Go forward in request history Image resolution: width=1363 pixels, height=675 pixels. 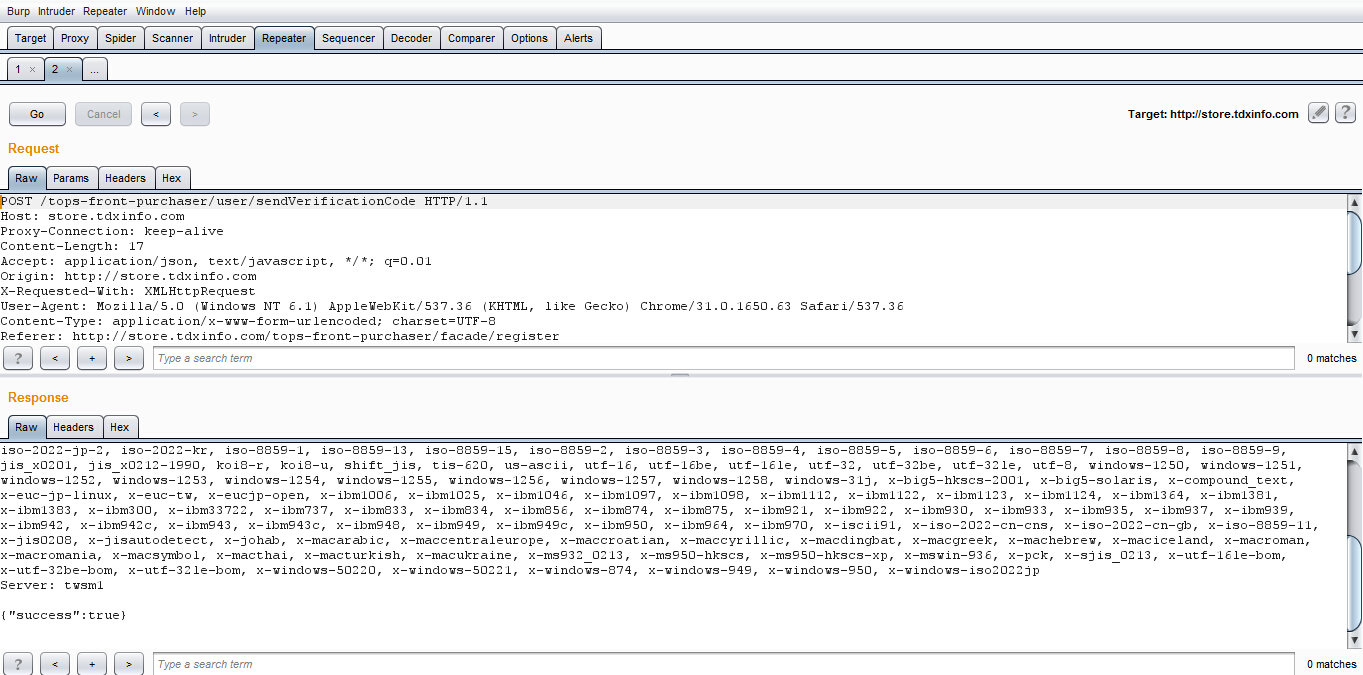coord(194,114)
